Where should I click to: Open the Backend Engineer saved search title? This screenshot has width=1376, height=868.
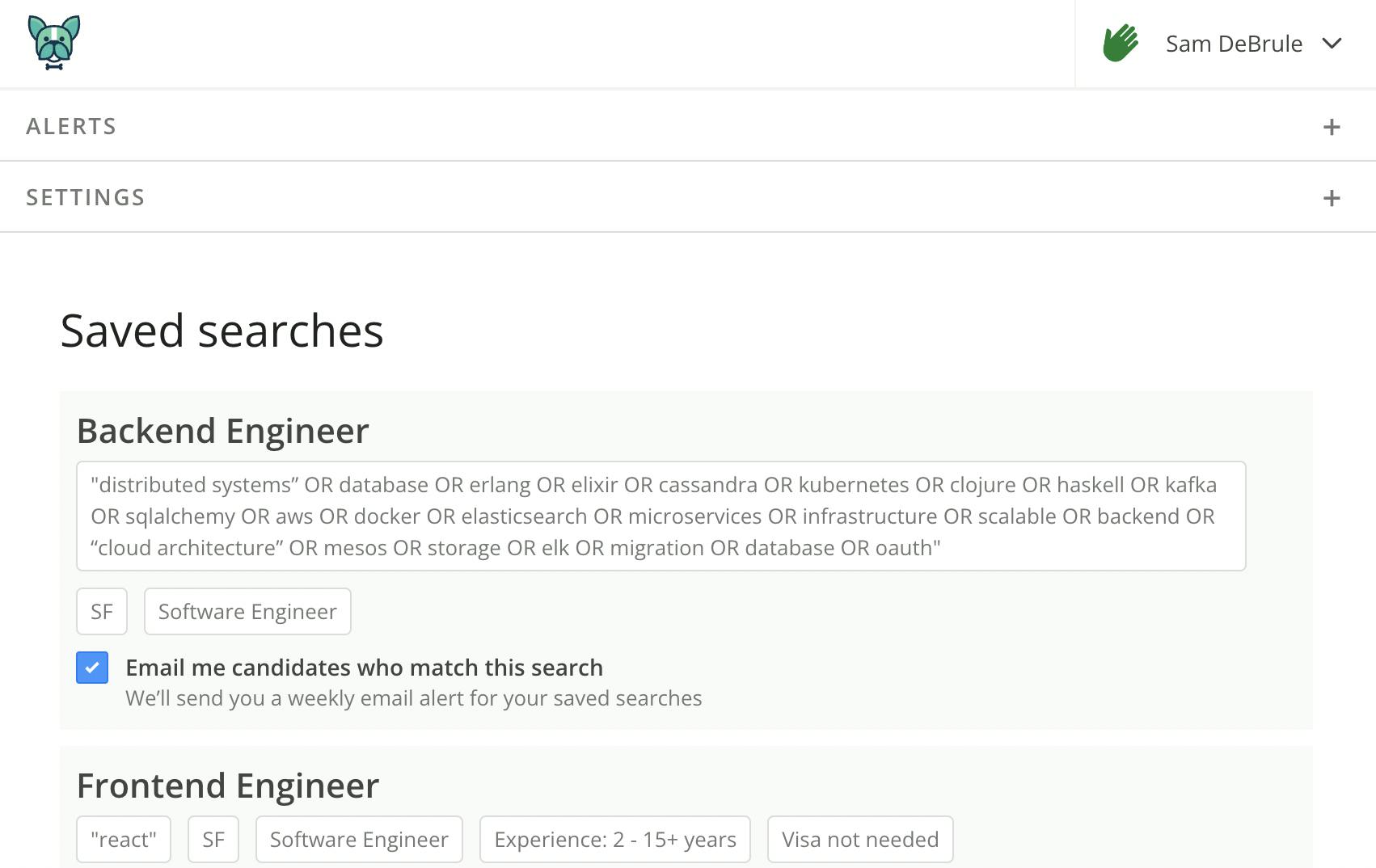click(222, 431)
